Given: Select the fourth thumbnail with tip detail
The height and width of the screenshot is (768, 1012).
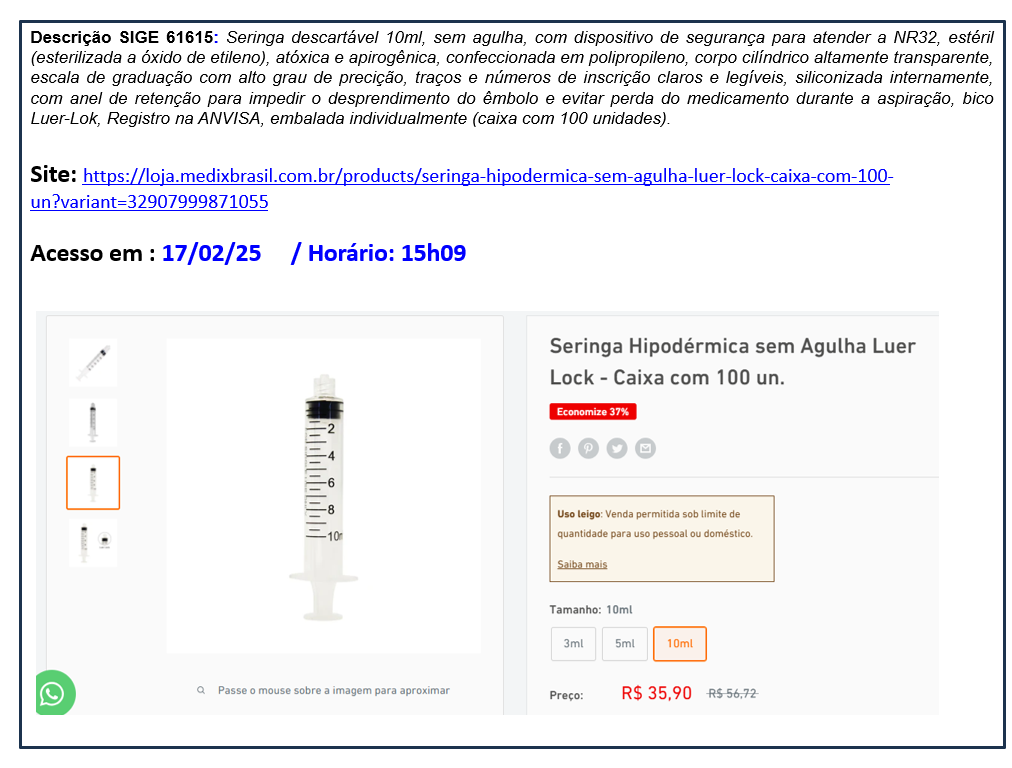Looking at the screenshot, I should pyautogui.click(x=93, y=543).
